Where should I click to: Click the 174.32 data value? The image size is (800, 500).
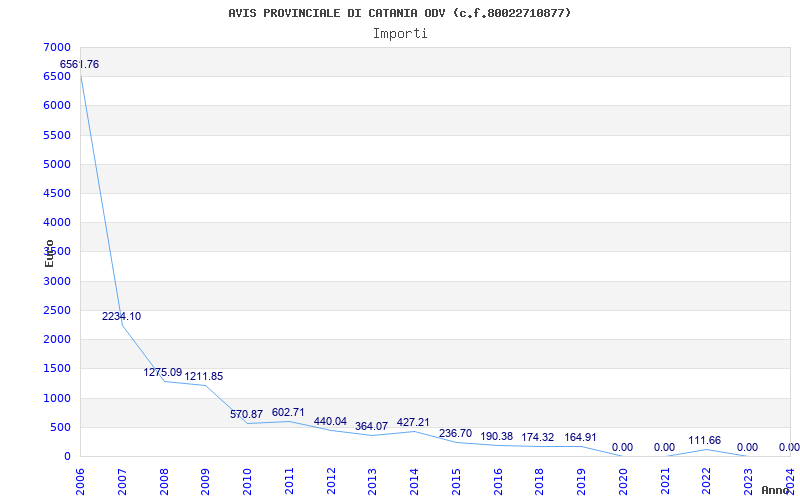click(x=538, y=437)
